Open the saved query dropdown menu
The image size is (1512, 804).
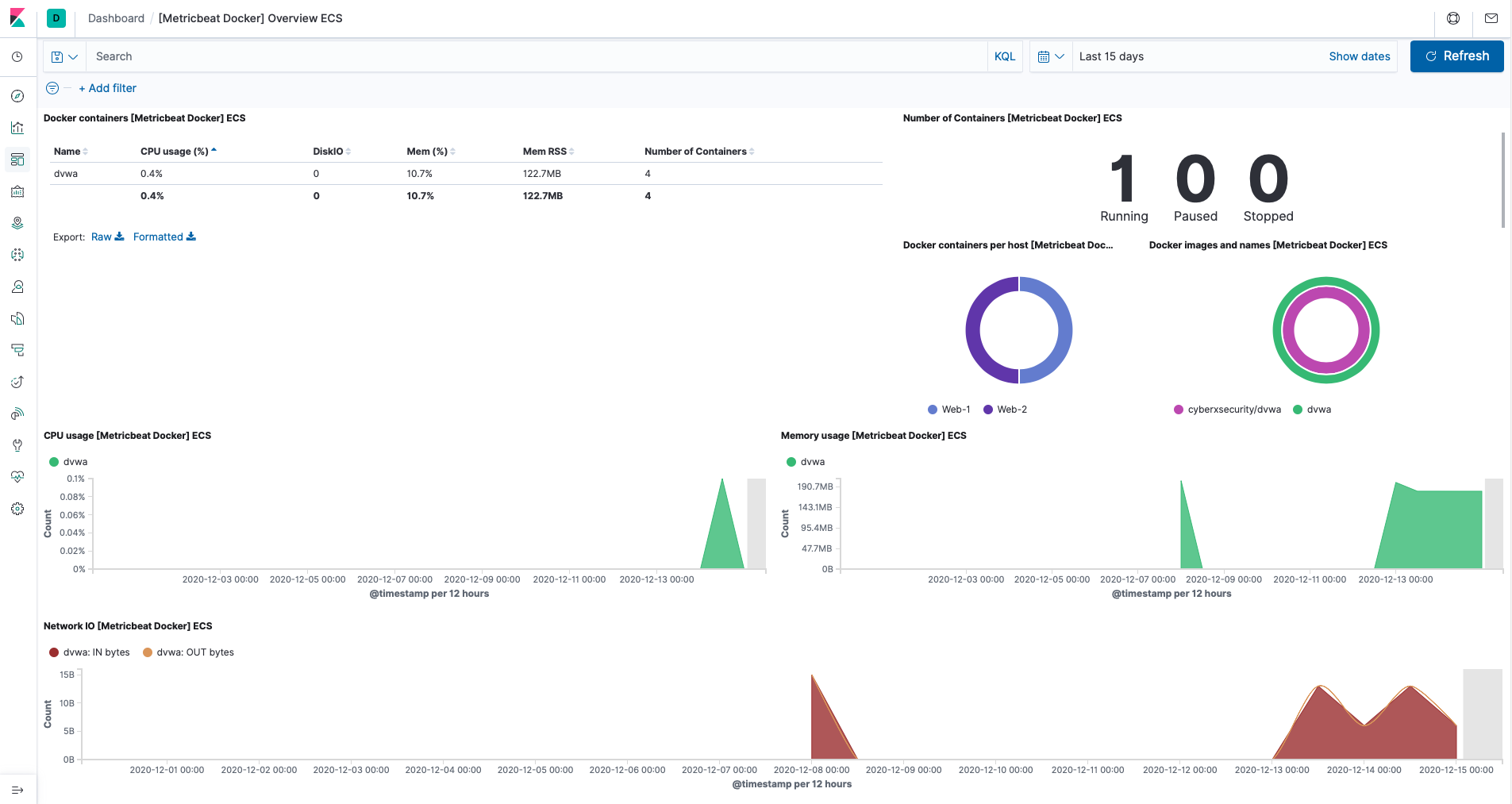[x=64, y=56]
